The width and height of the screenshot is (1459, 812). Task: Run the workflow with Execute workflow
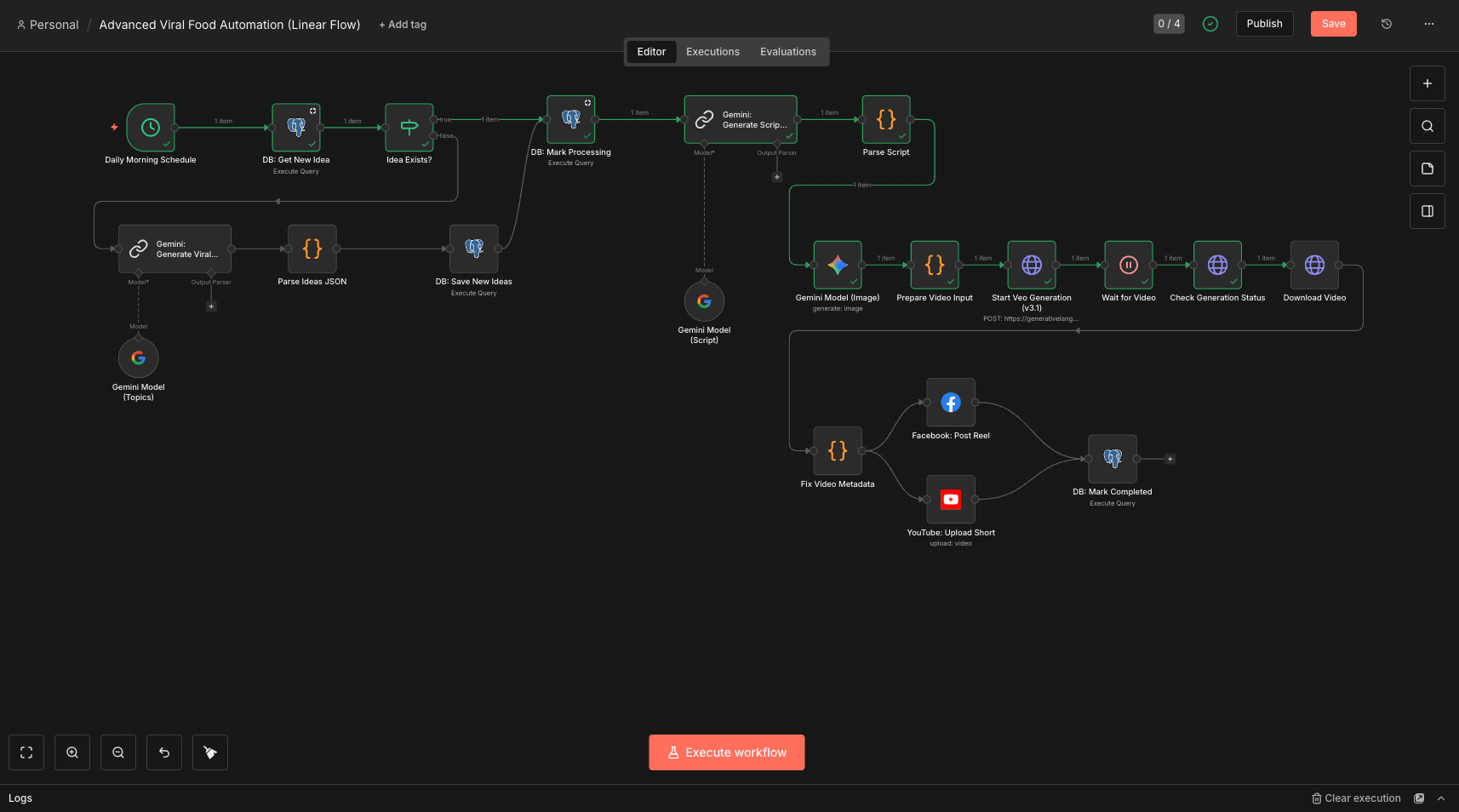click(x=726, y=752)
